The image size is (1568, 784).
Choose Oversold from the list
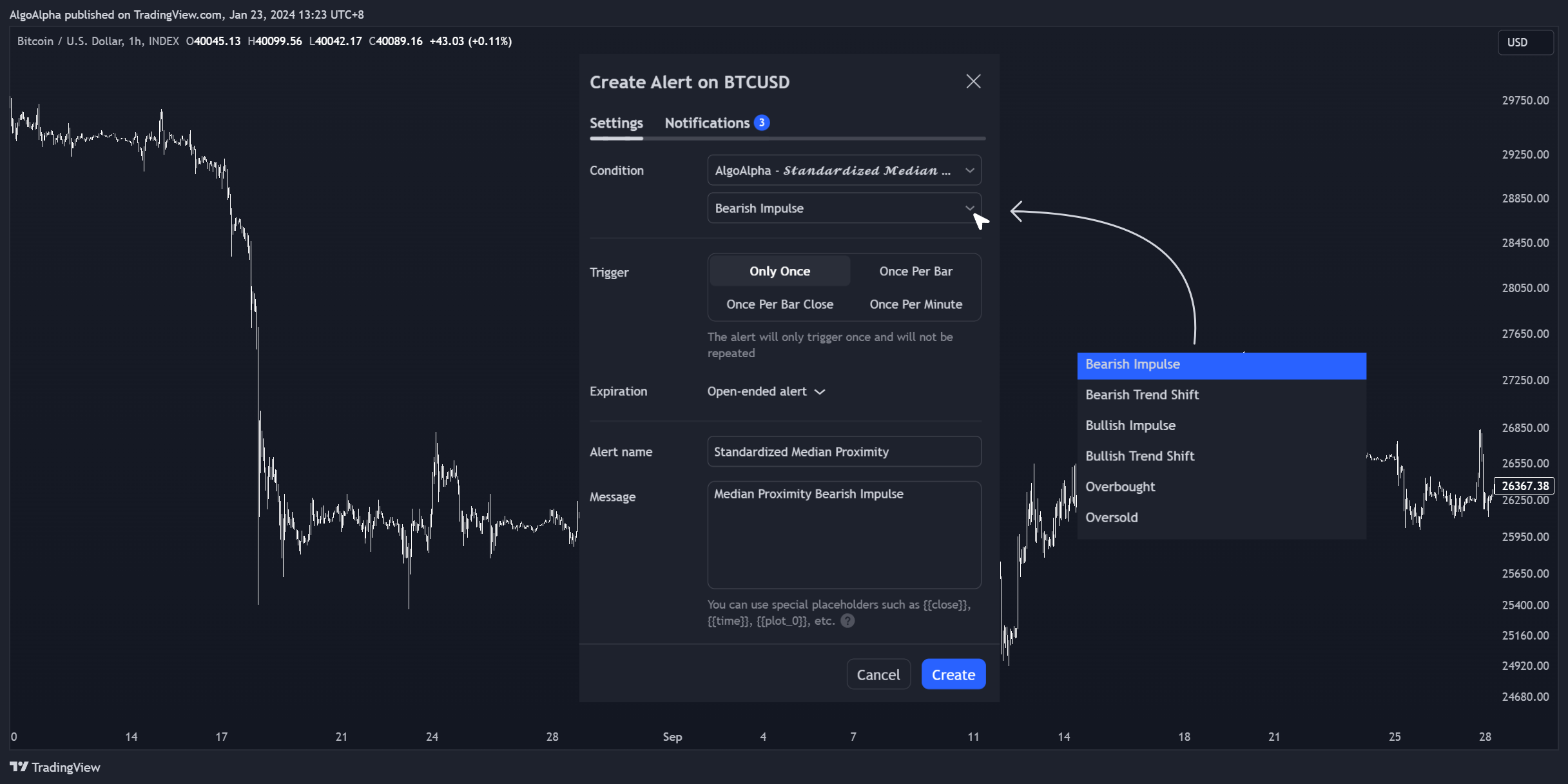[1221, 518]
